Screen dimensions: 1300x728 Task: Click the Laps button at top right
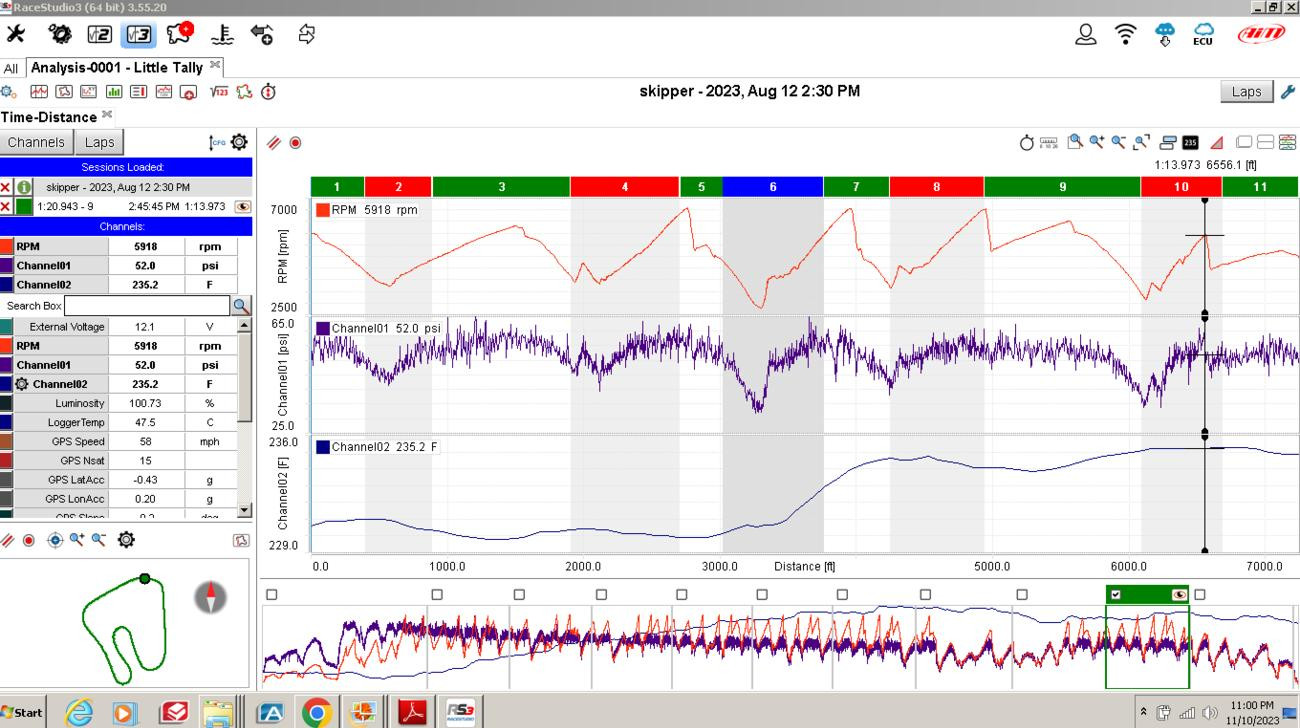pos(1246,92)
